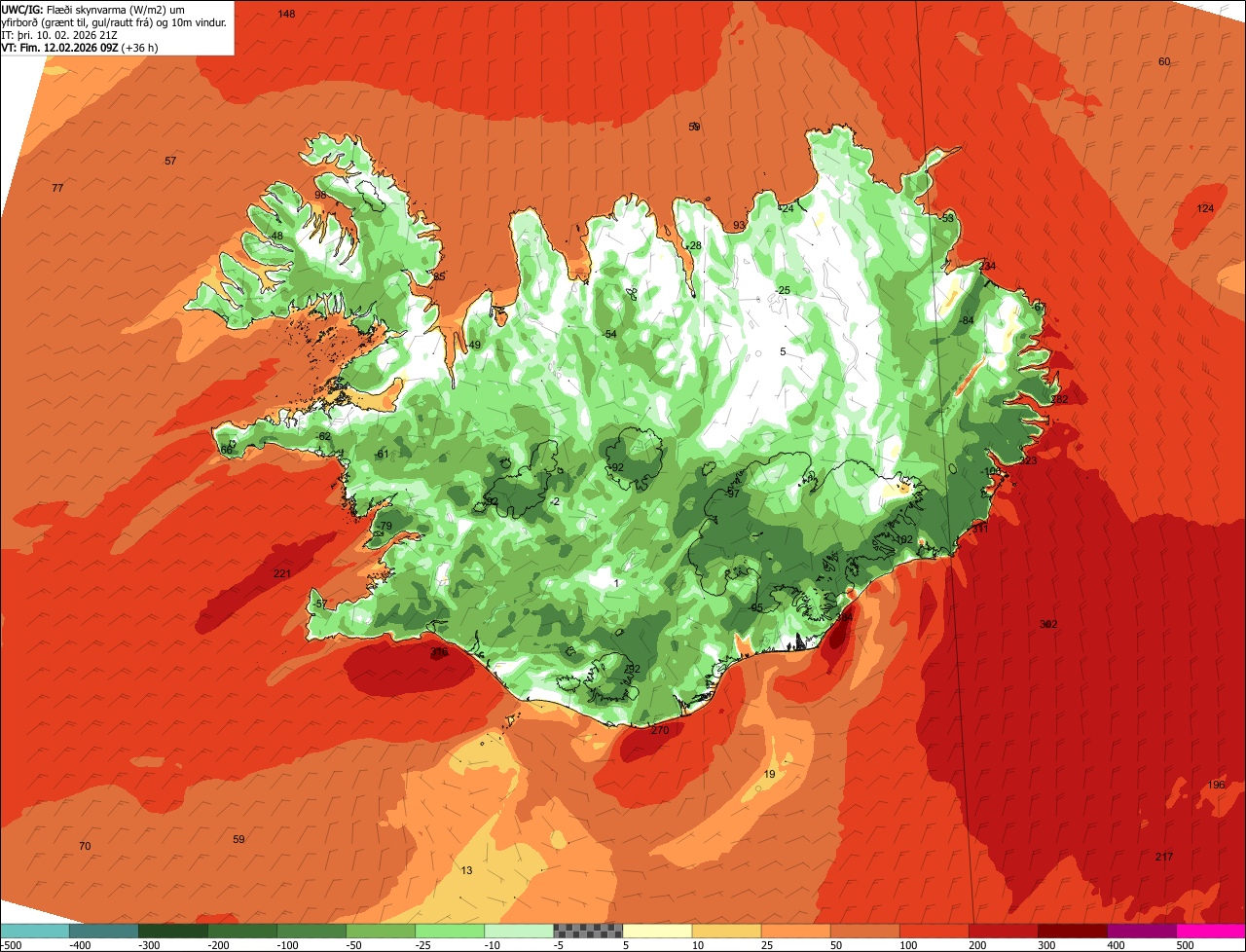The image size is (1246, 952).
Task: Click the map value '93' on the north coast
Action: coord(739,226)
